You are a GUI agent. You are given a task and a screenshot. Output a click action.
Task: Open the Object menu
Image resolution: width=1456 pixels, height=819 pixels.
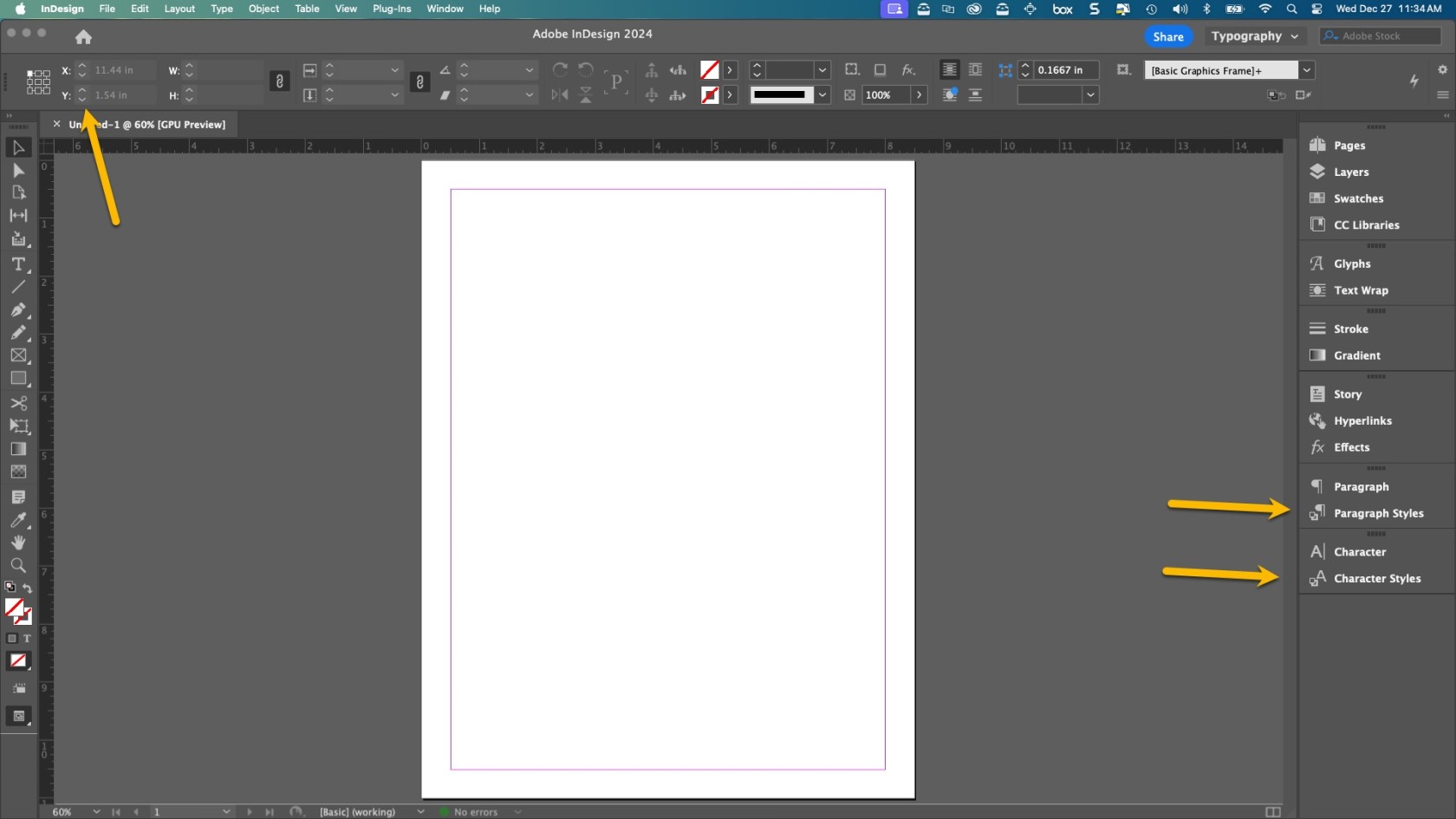tap(263, 9)
